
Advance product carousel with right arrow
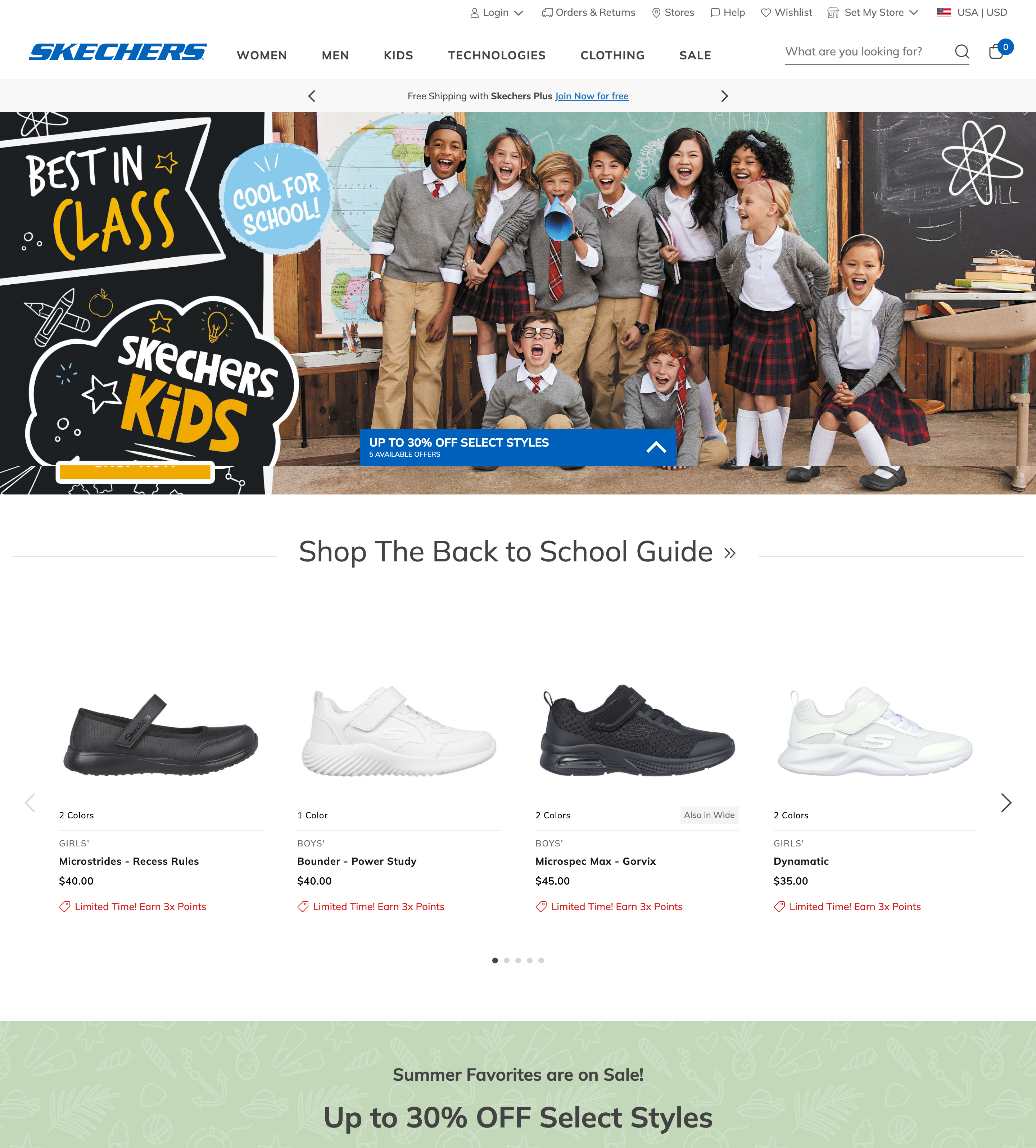pos(1006,803)
